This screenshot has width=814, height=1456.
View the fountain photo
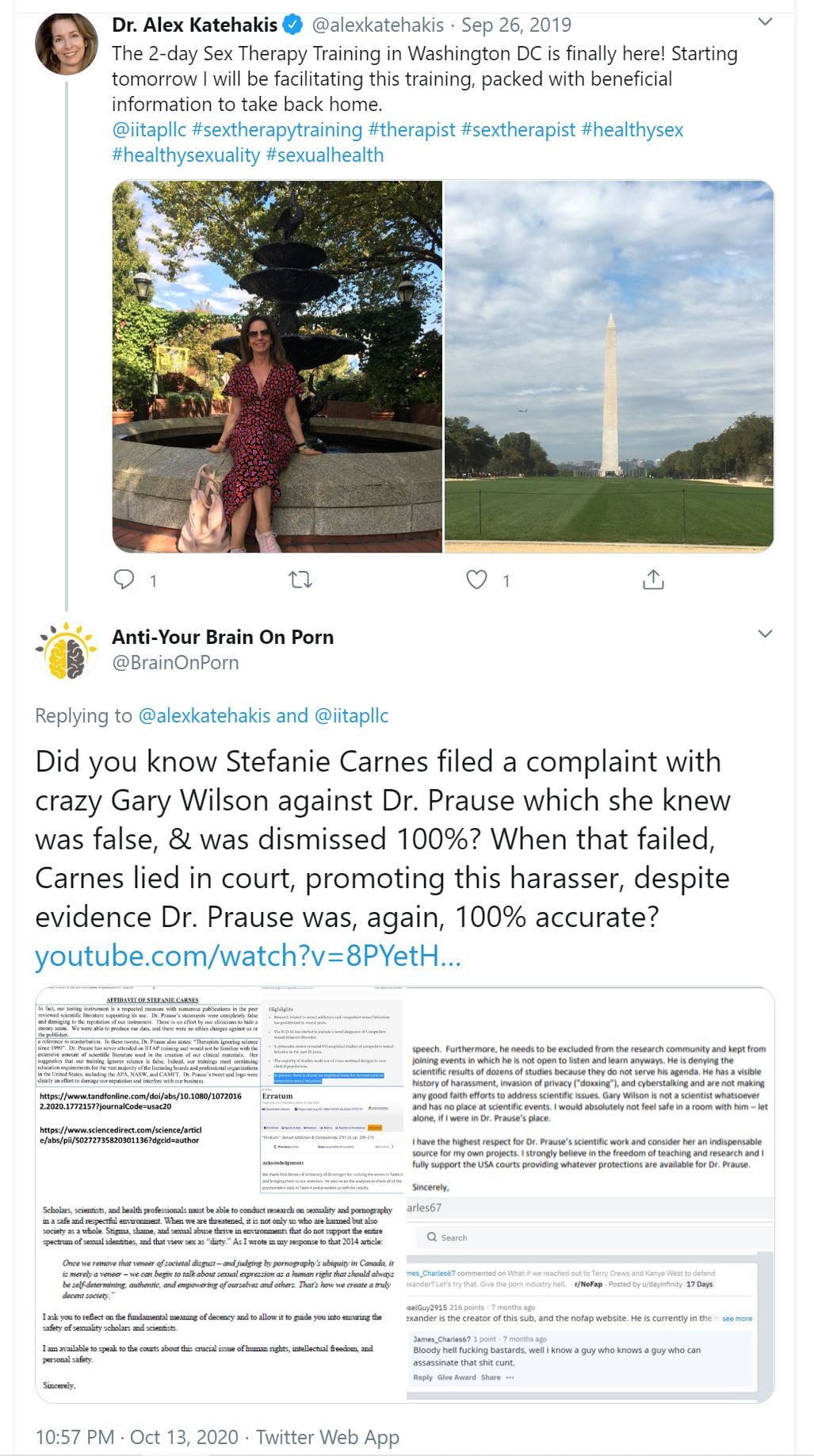277,366
